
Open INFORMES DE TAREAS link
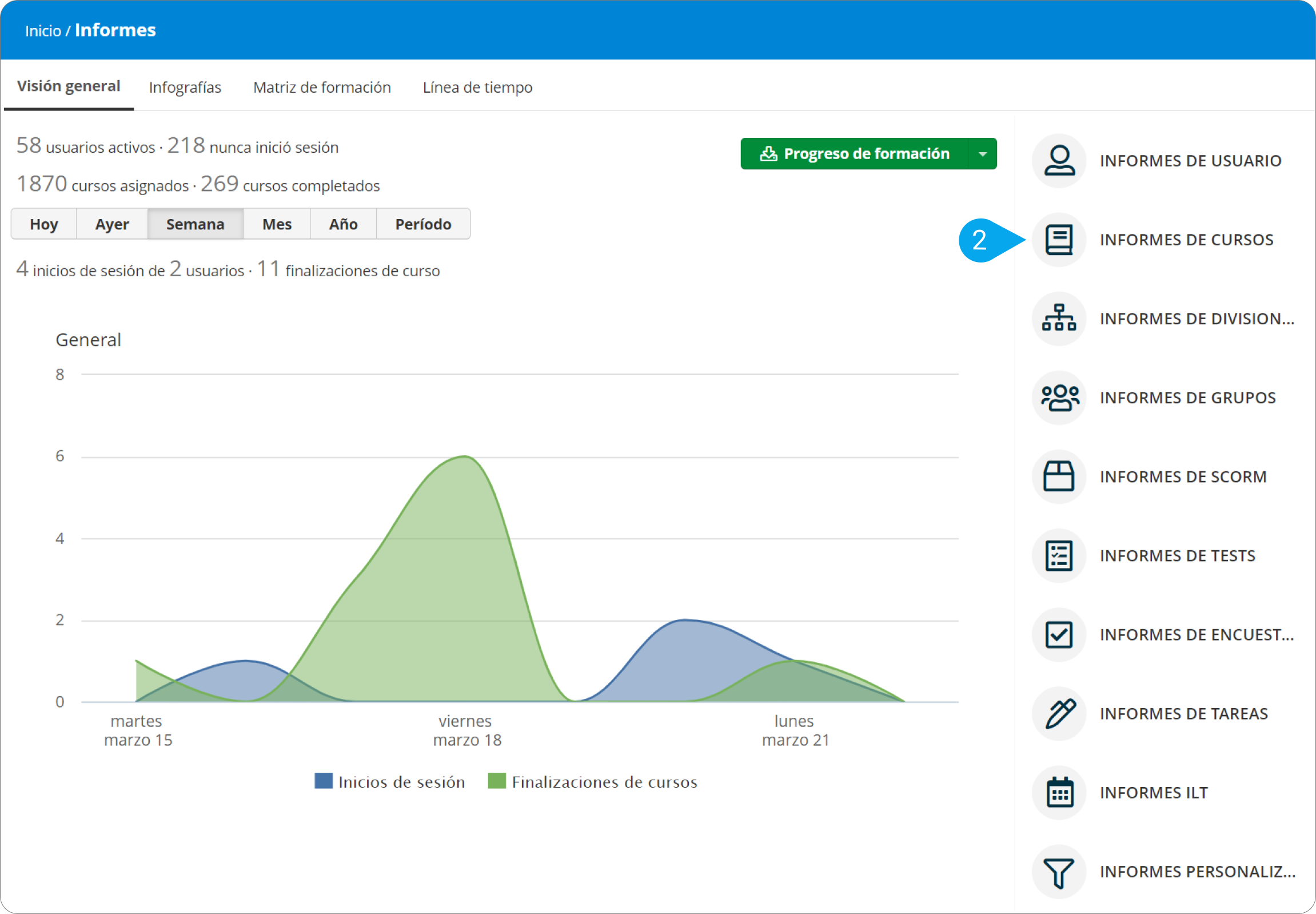point(1184,714)
